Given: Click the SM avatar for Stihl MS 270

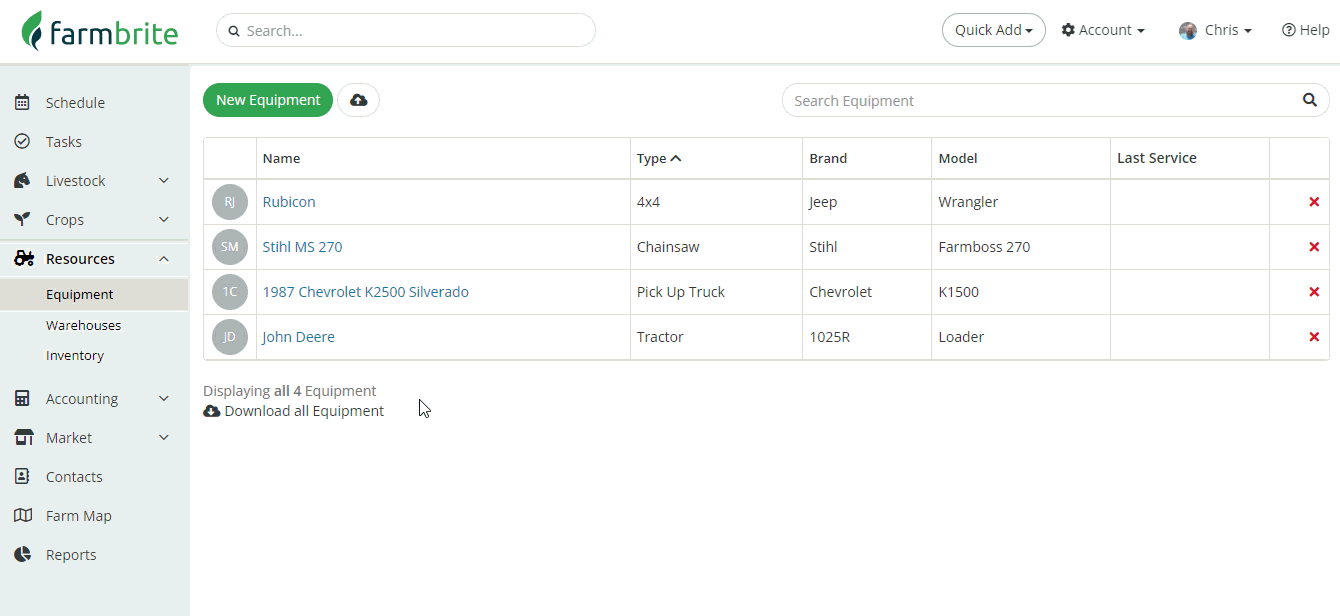Looking at the screenshot, I should 229,247.
